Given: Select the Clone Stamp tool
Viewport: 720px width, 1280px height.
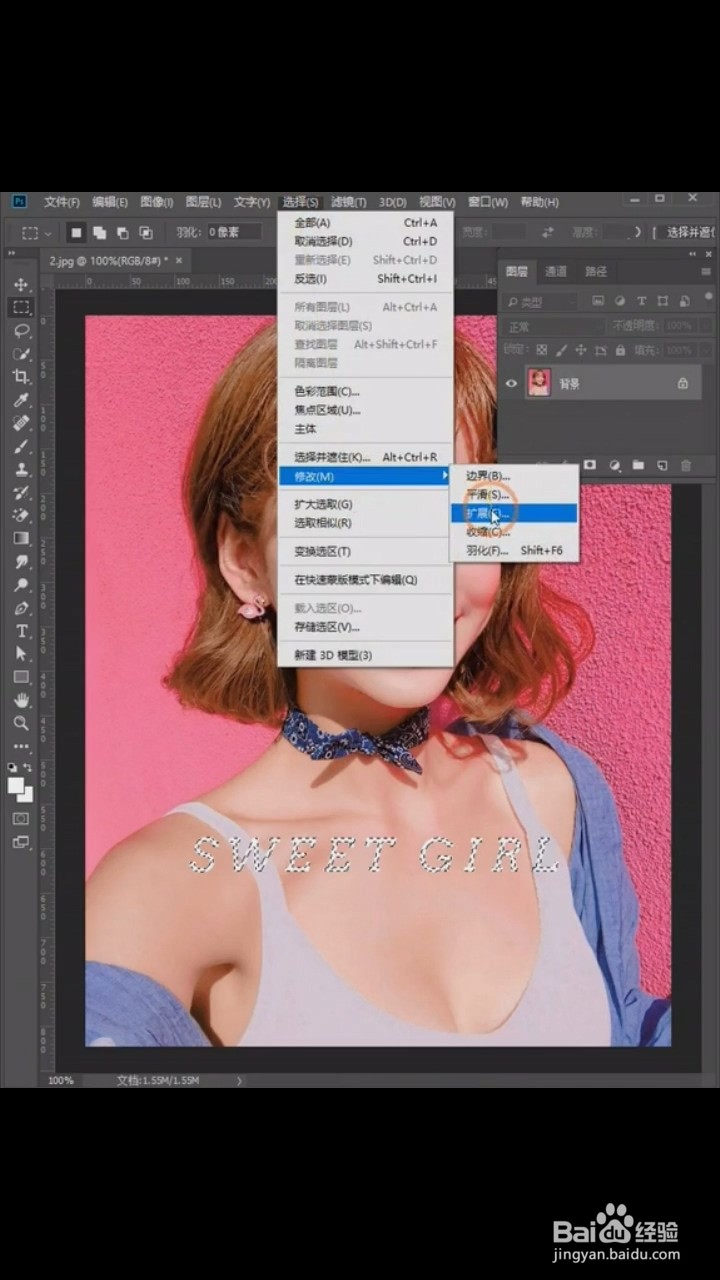Looking at the screenshot, I should [21, 469].
